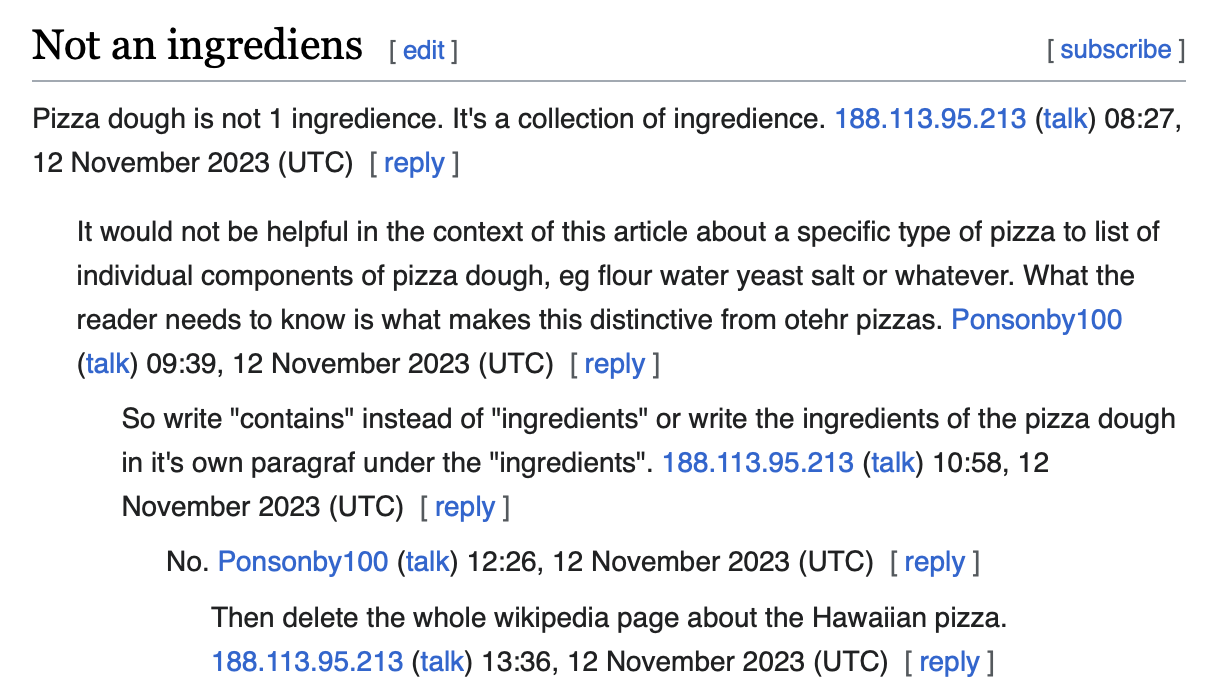Click edit link beside section heading

tap(423, 51)
